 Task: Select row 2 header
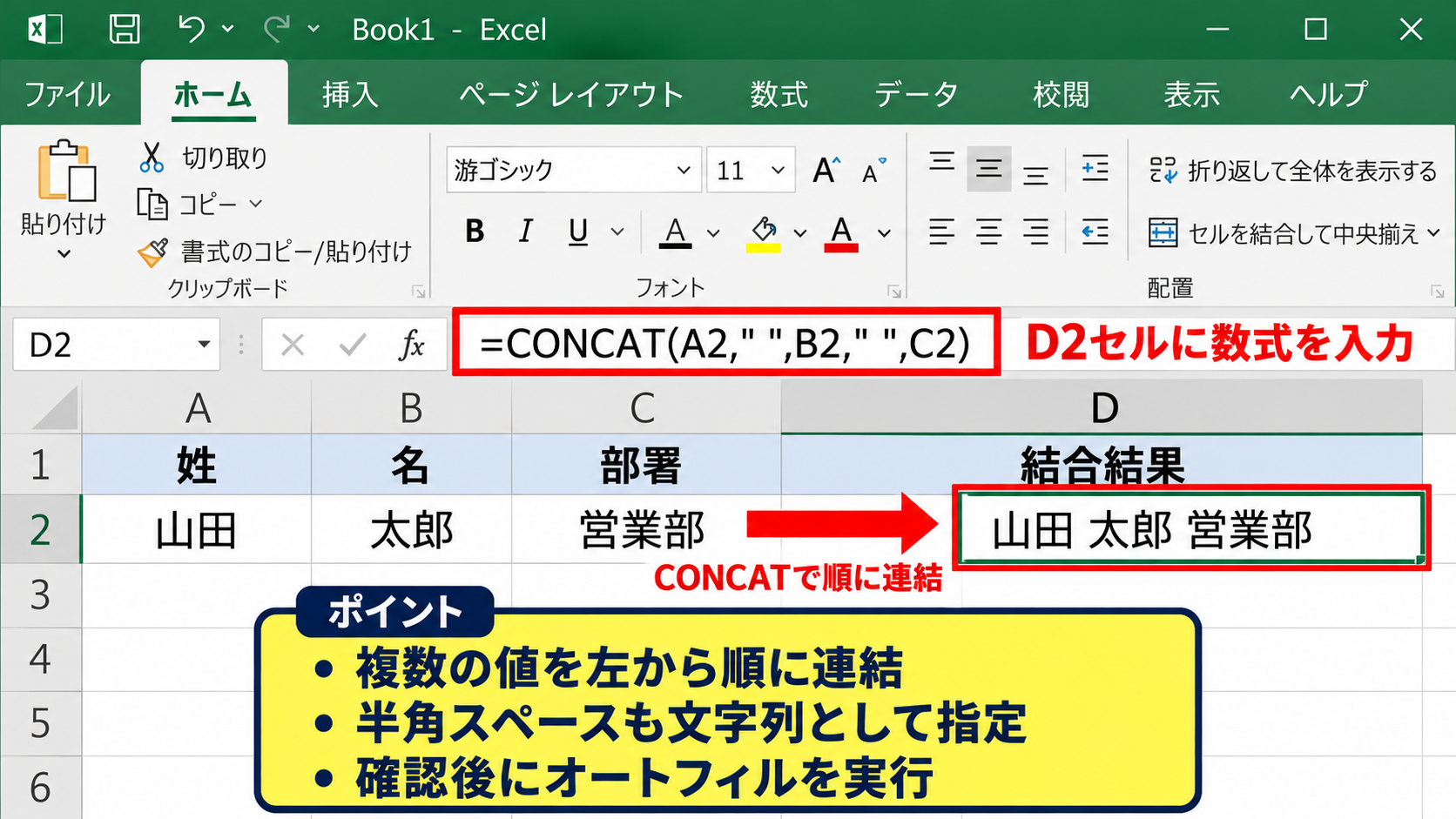pyautogui.click(x=41, y=529)
